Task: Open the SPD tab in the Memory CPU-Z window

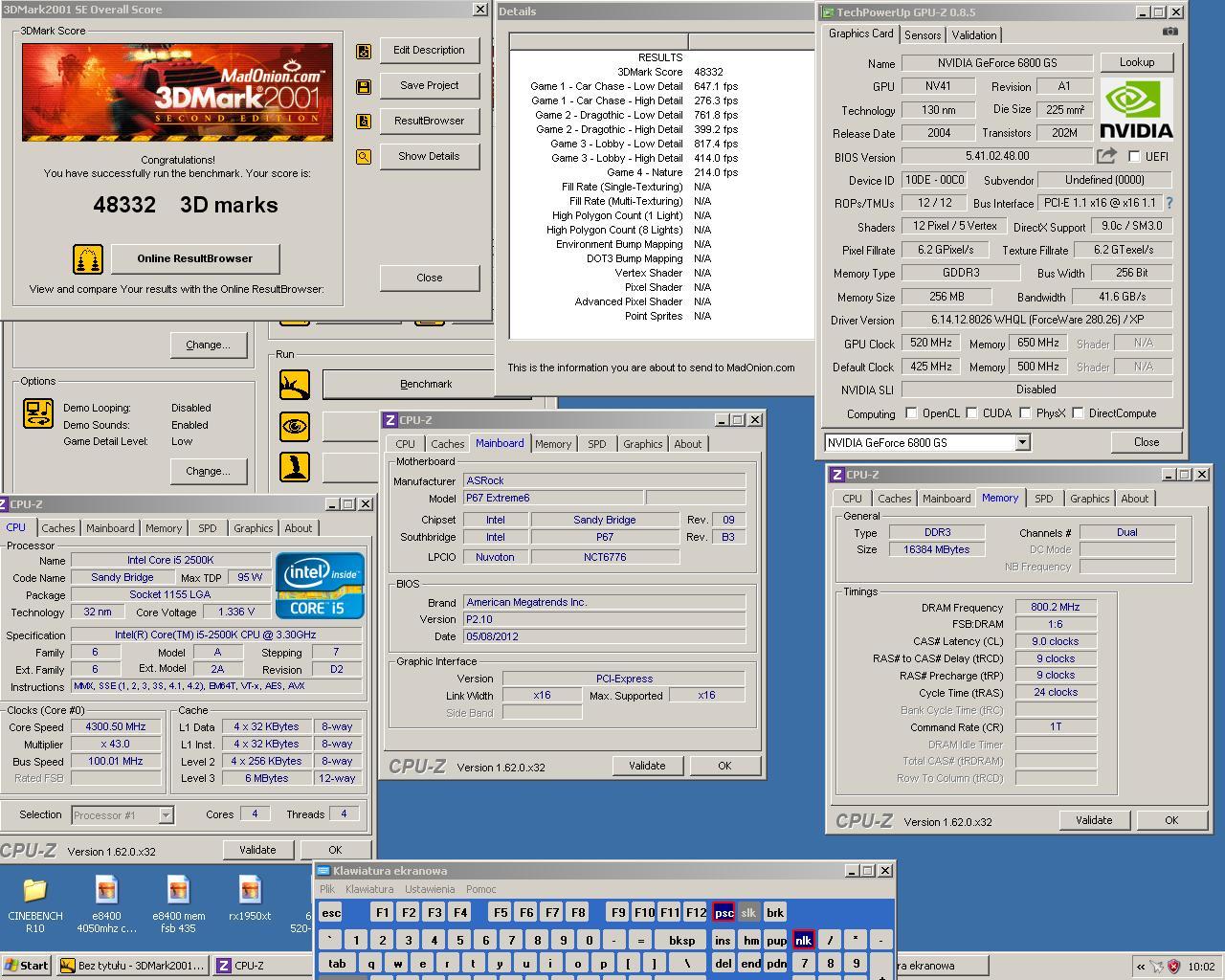Action: tap(1043, 499)
